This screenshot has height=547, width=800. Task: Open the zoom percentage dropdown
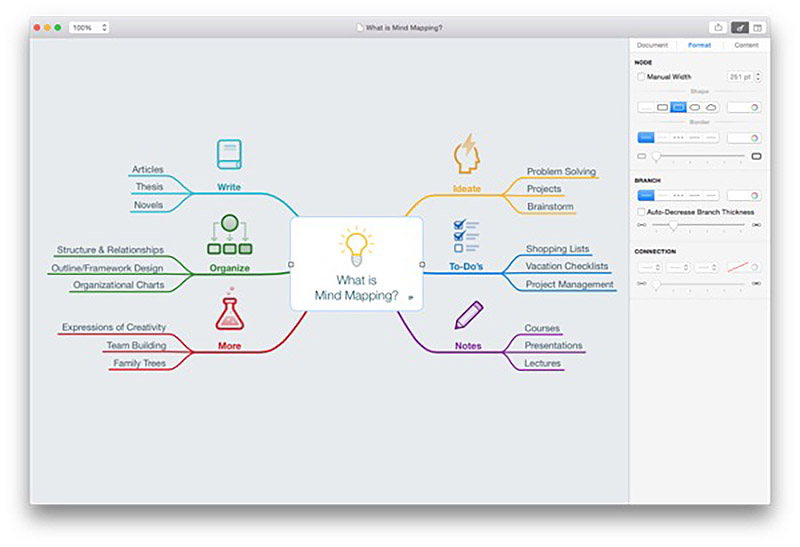89,28
